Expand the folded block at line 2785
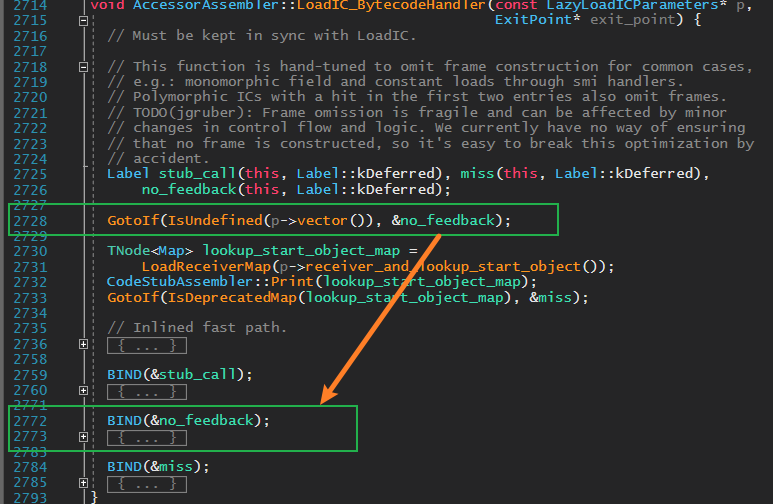Image resolution: width=773 pixels, height=504 pixels. 83,483
